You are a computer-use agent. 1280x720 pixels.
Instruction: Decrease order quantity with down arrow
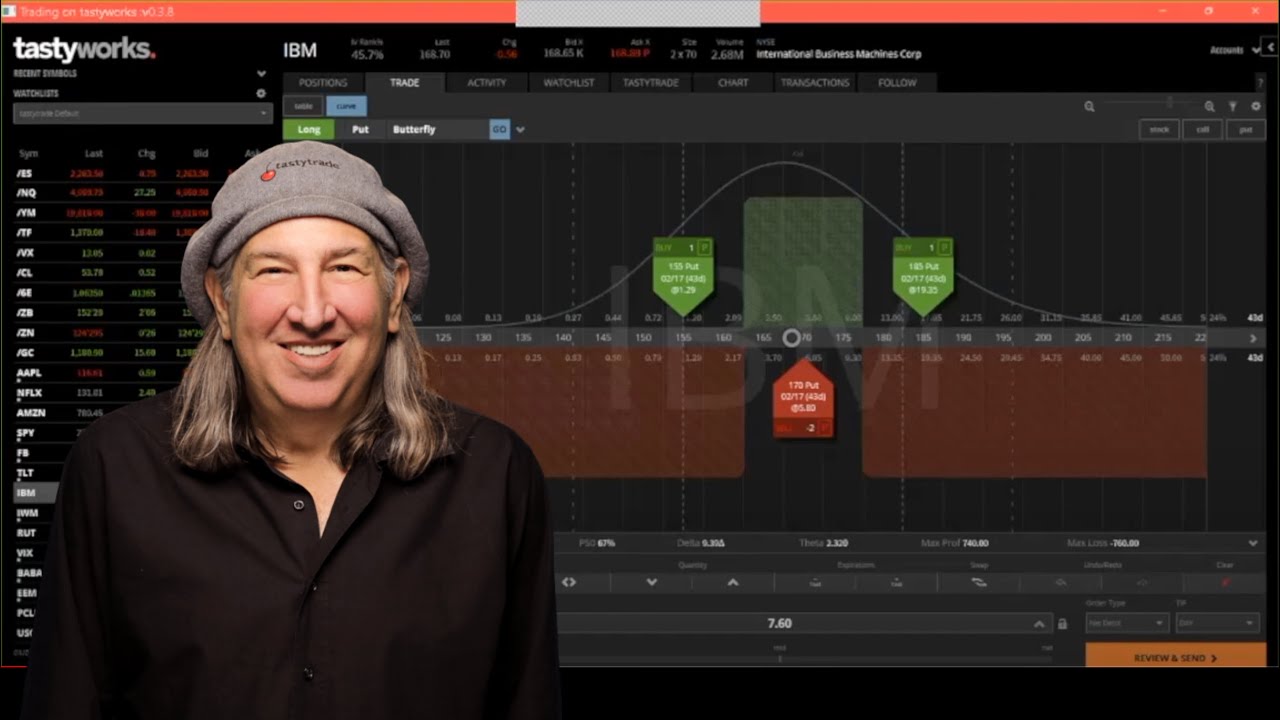652,582
